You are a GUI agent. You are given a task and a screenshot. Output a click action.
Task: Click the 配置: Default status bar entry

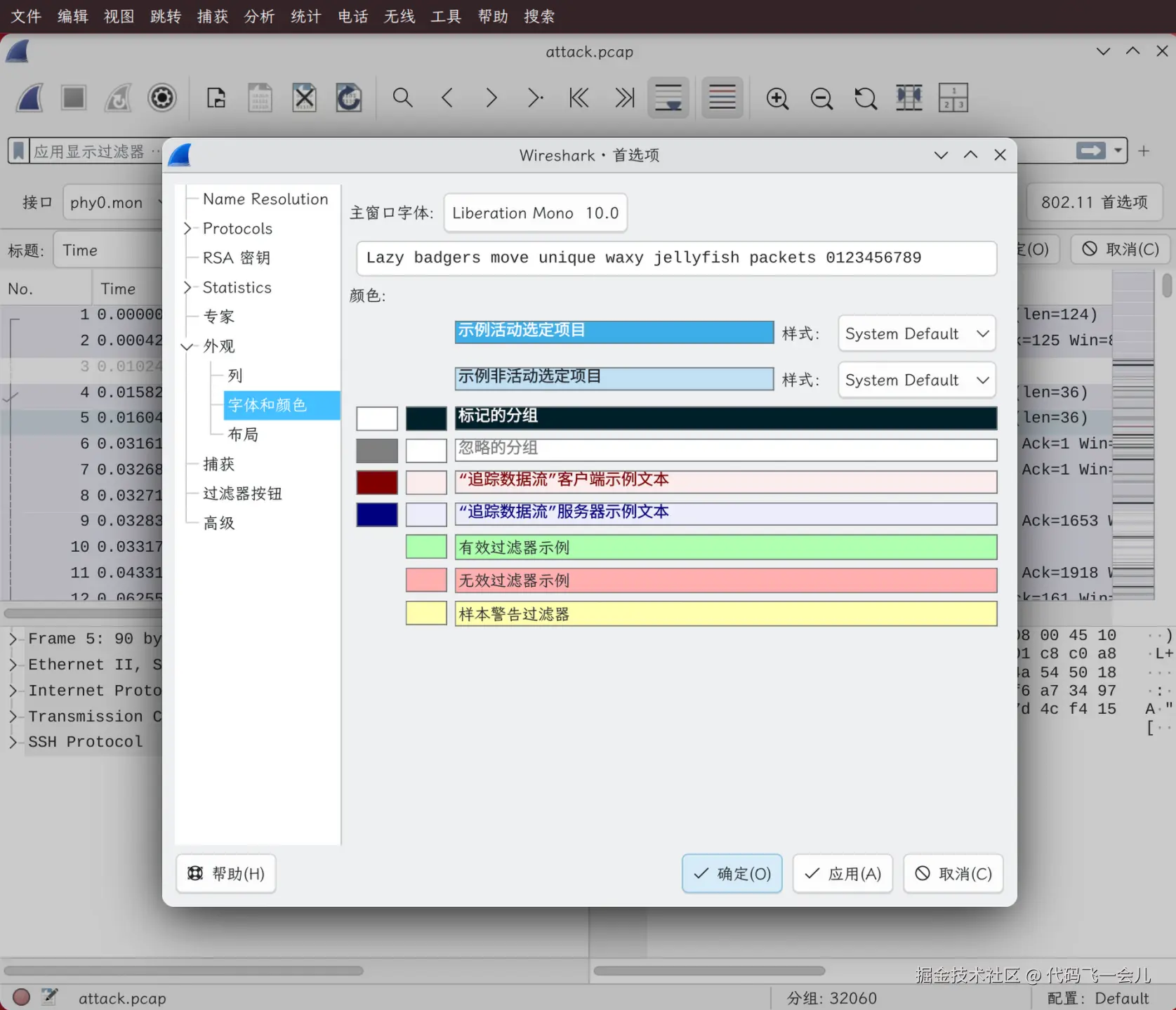click(1098, 998)
